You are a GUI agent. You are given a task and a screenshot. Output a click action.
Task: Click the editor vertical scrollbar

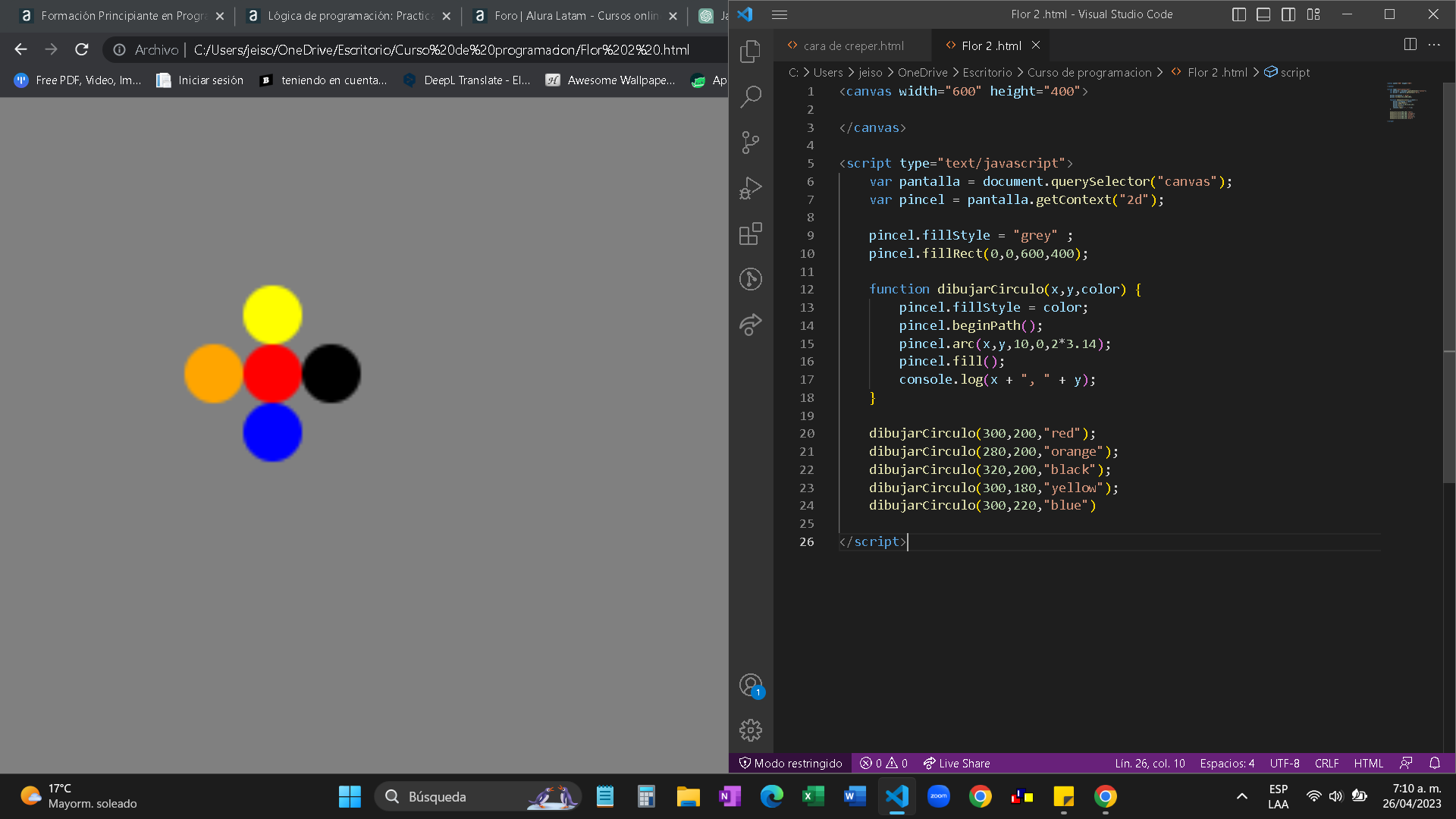coord(1449,282)
